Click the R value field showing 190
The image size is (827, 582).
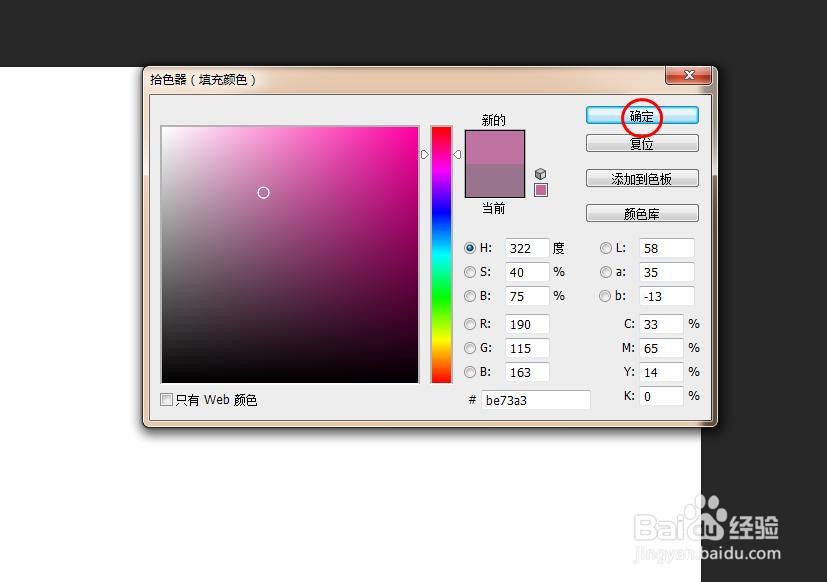pos(527,324)
